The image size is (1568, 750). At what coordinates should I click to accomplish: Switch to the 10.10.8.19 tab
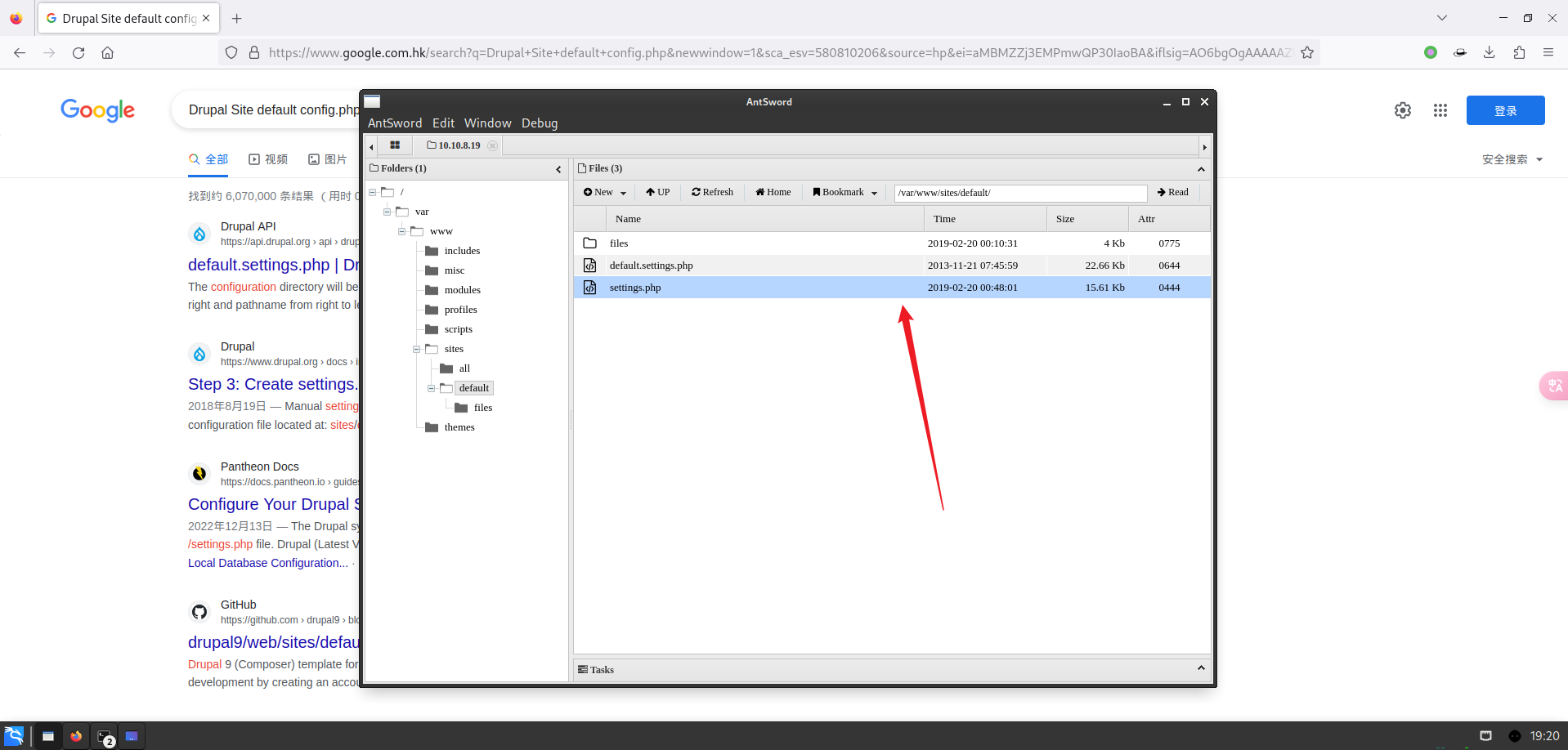(454, 145)
